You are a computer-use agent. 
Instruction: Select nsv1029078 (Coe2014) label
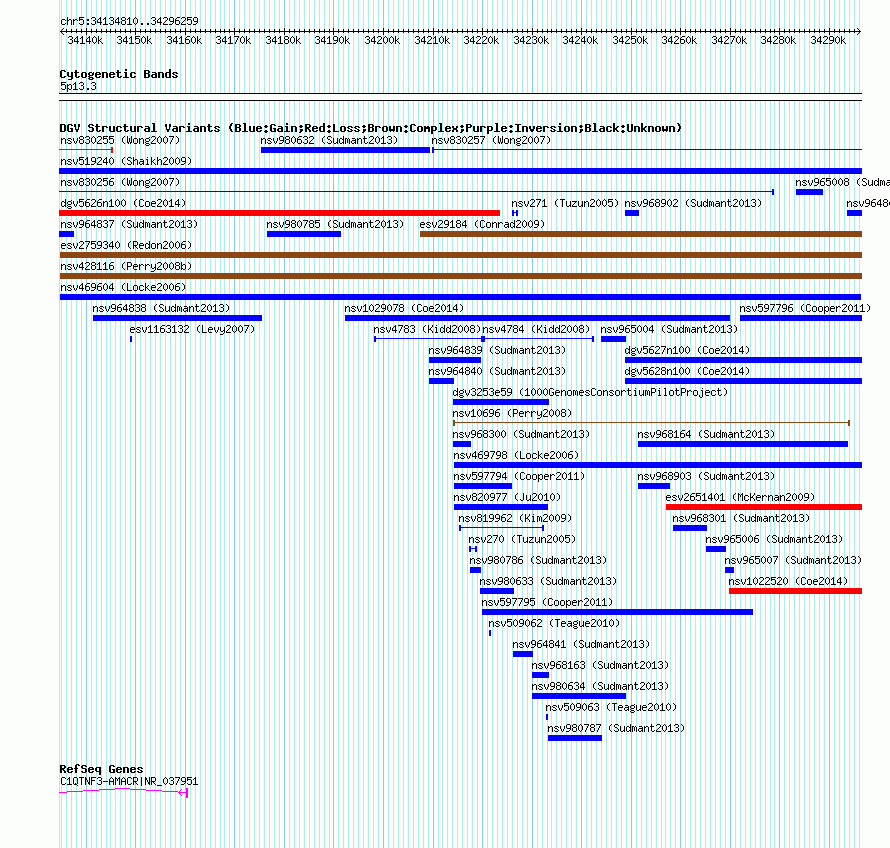[x=404, y=308]
